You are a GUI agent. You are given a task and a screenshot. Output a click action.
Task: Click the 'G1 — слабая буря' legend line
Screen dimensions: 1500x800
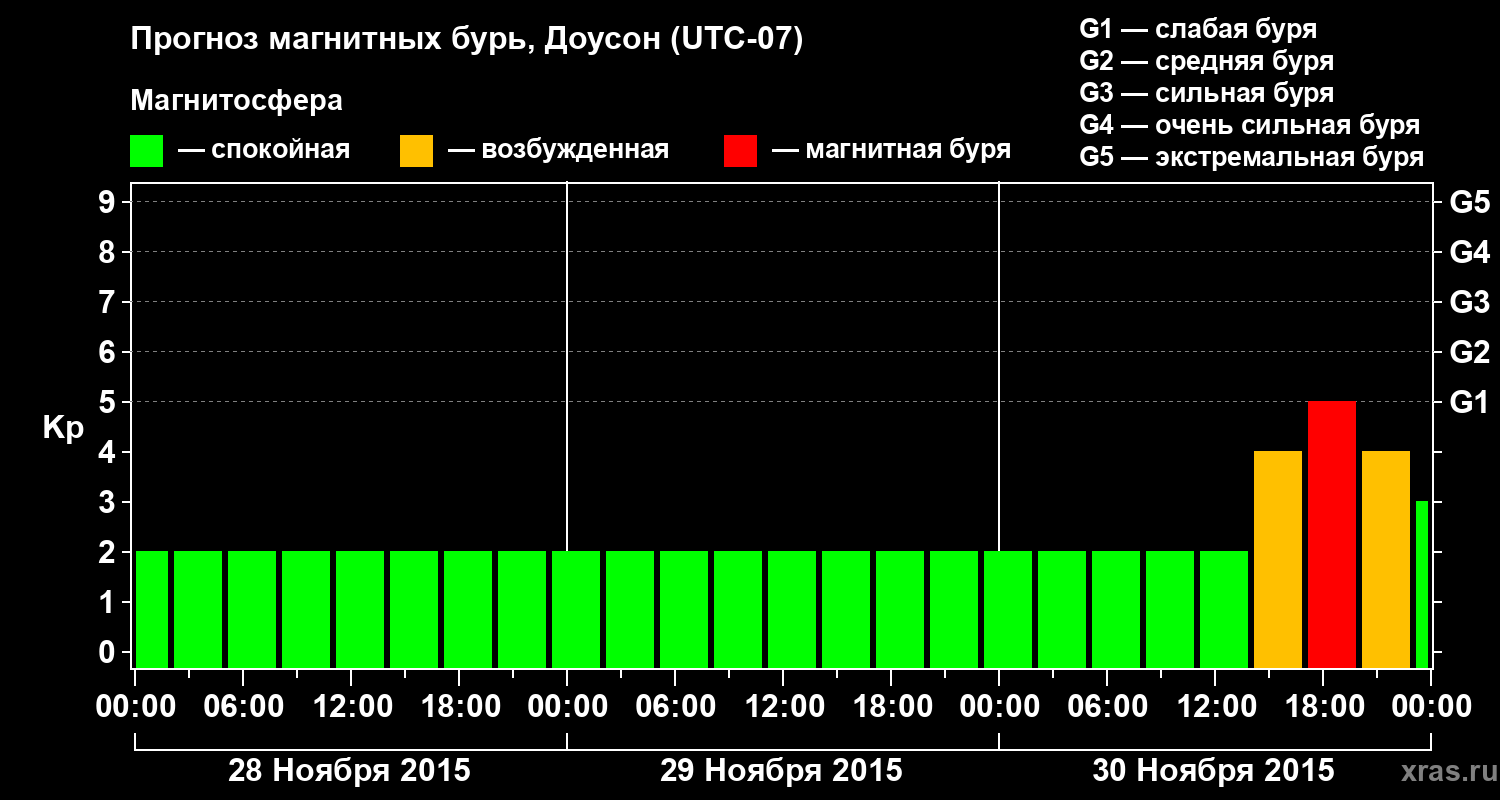[1198, 29]
